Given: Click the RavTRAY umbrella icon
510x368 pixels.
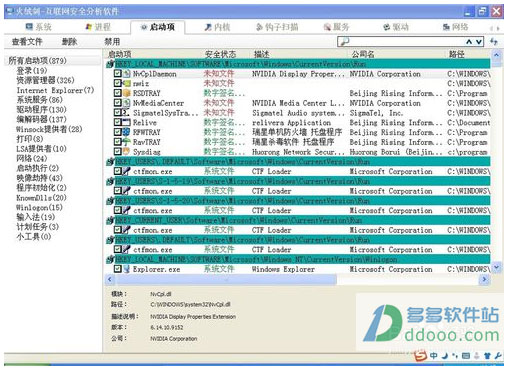Looking at the screenshot, I should [x=126, y=142].
